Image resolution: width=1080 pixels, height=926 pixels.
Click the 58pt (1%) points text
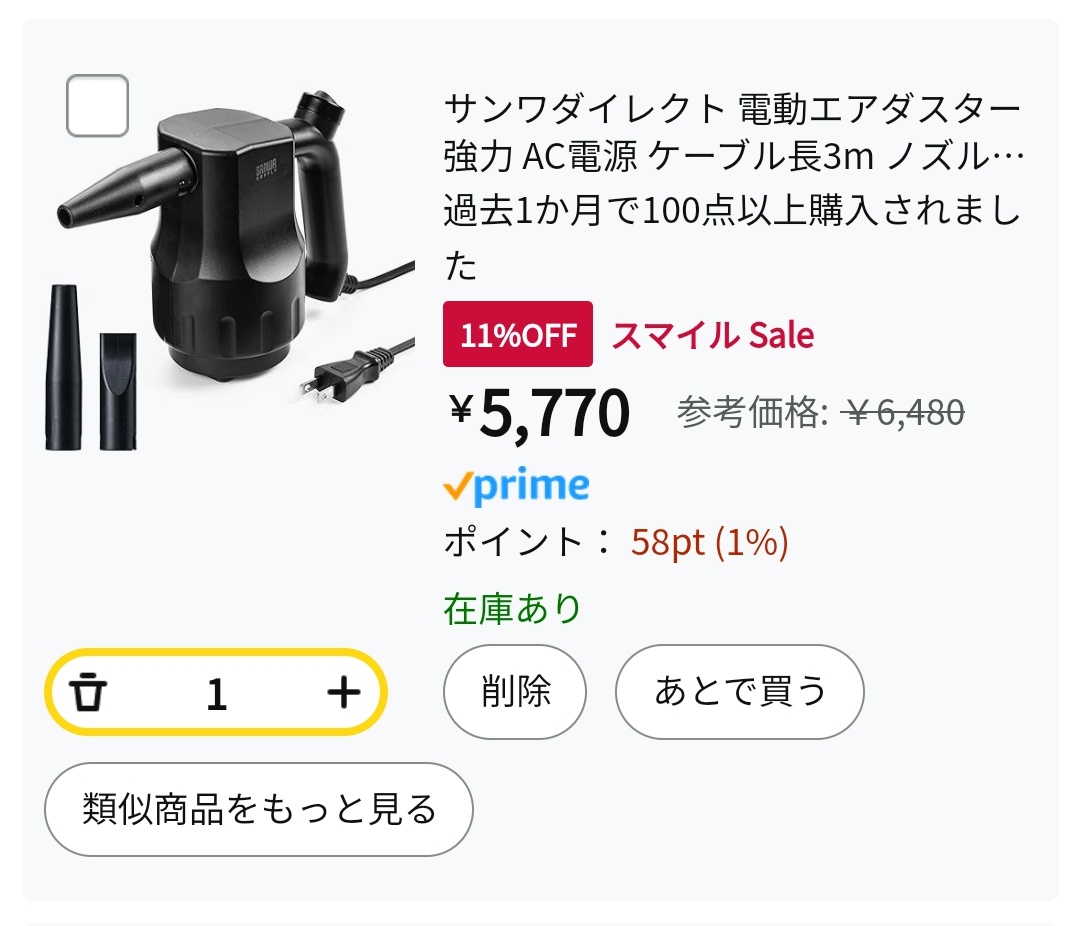coord(709,542)
